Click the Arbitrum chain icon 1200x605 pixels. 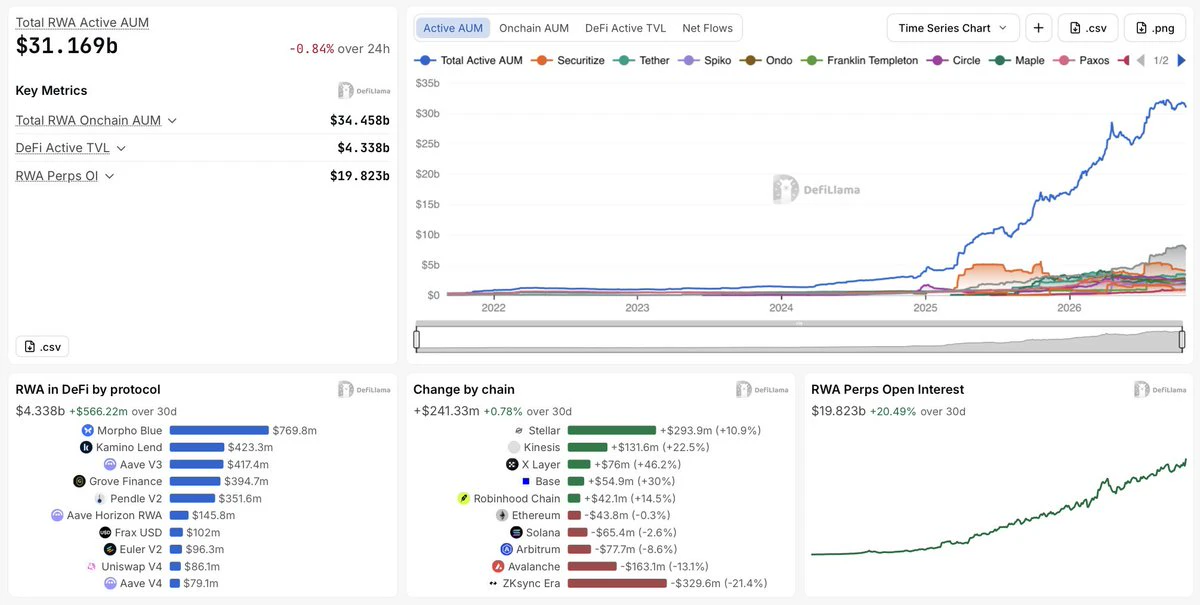coord(508,549)
